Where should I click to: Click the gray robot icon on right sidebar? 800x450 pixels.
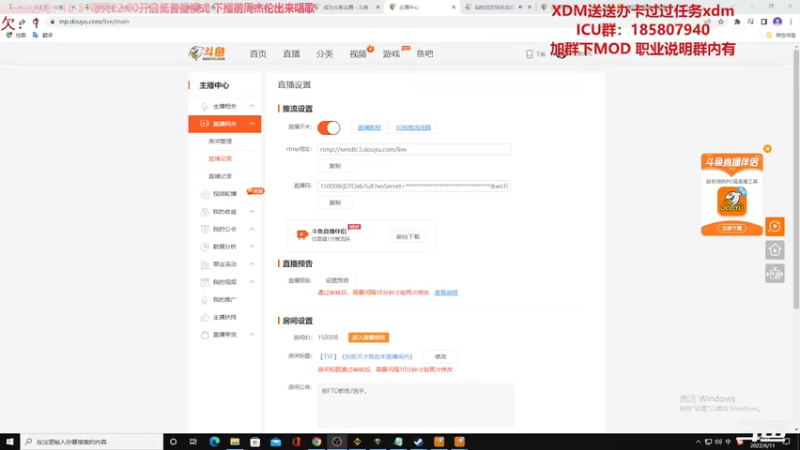(774, 273)
